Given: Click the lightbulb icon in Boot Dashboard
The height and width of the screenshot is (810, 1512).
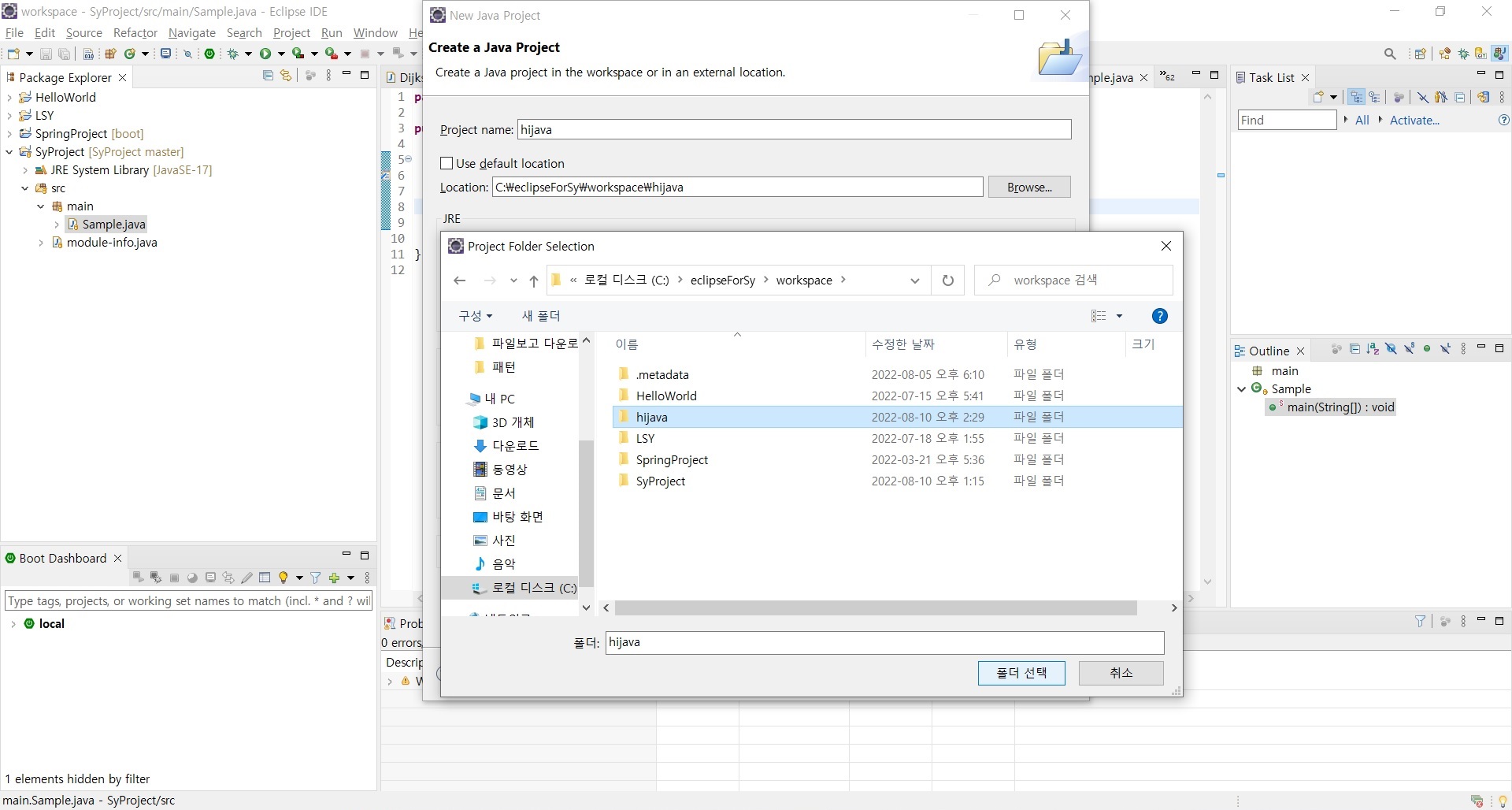Looking at the screenshot, I should 283,578.
